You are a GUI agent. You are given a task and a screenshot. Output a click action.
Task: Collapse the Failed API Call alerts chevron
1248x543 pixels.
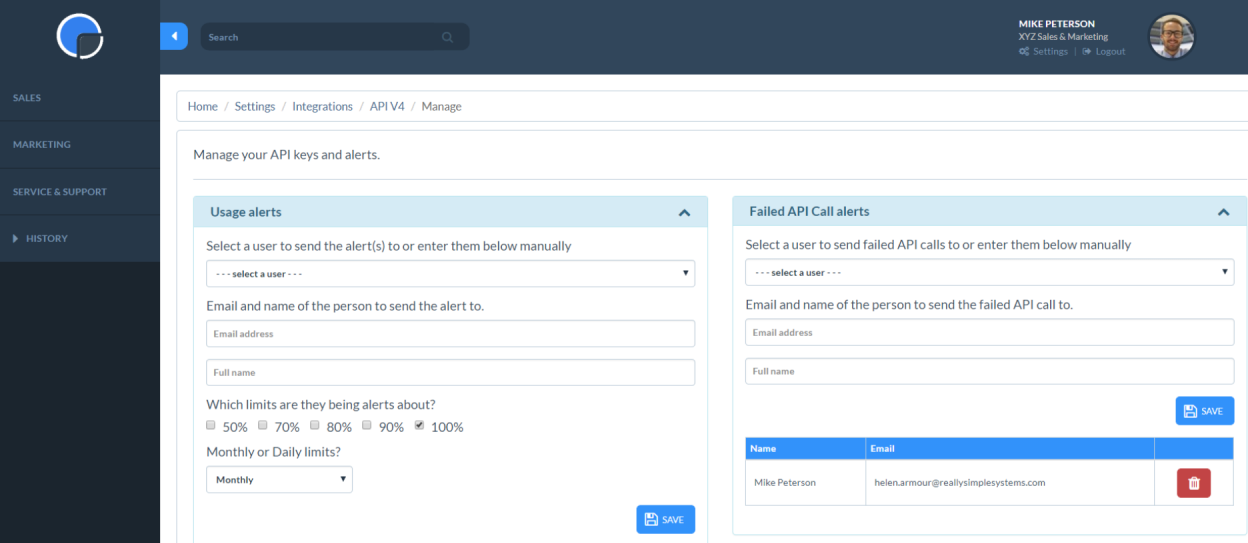tap(1223, 212)
